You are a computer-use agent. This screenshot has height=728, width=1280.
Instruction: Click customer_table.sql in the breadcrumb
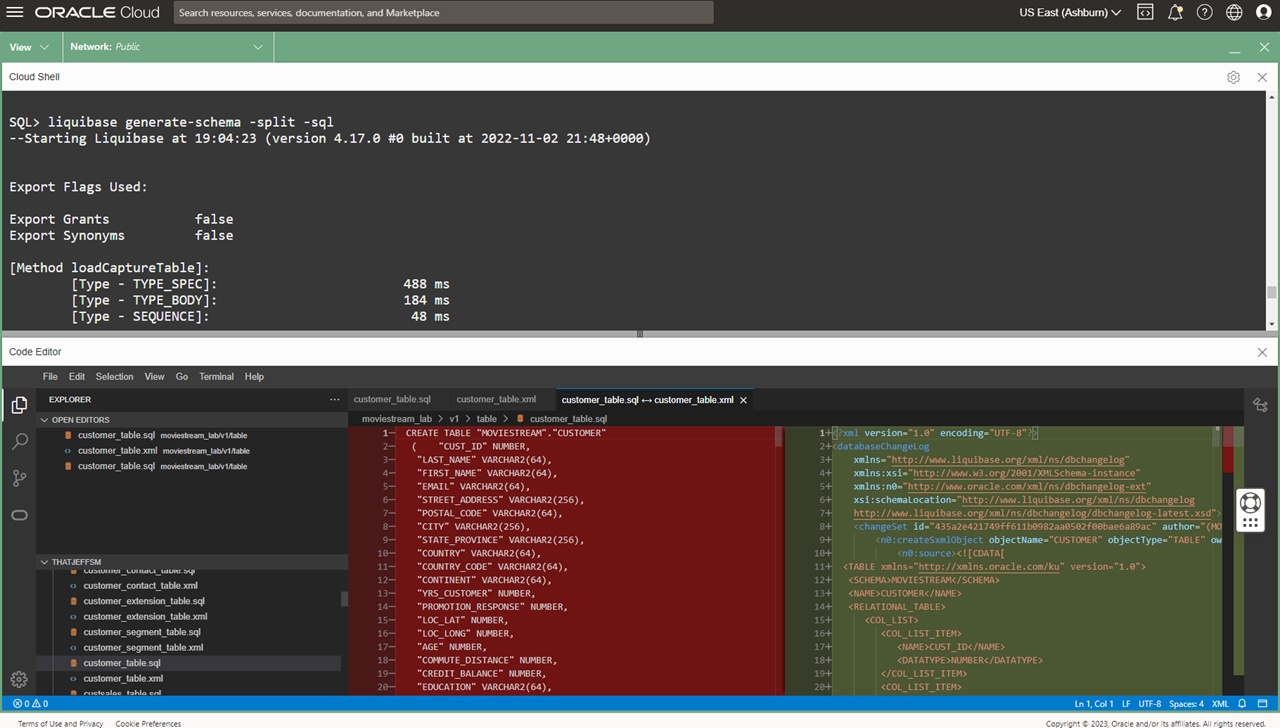click(x=568, y=419)
